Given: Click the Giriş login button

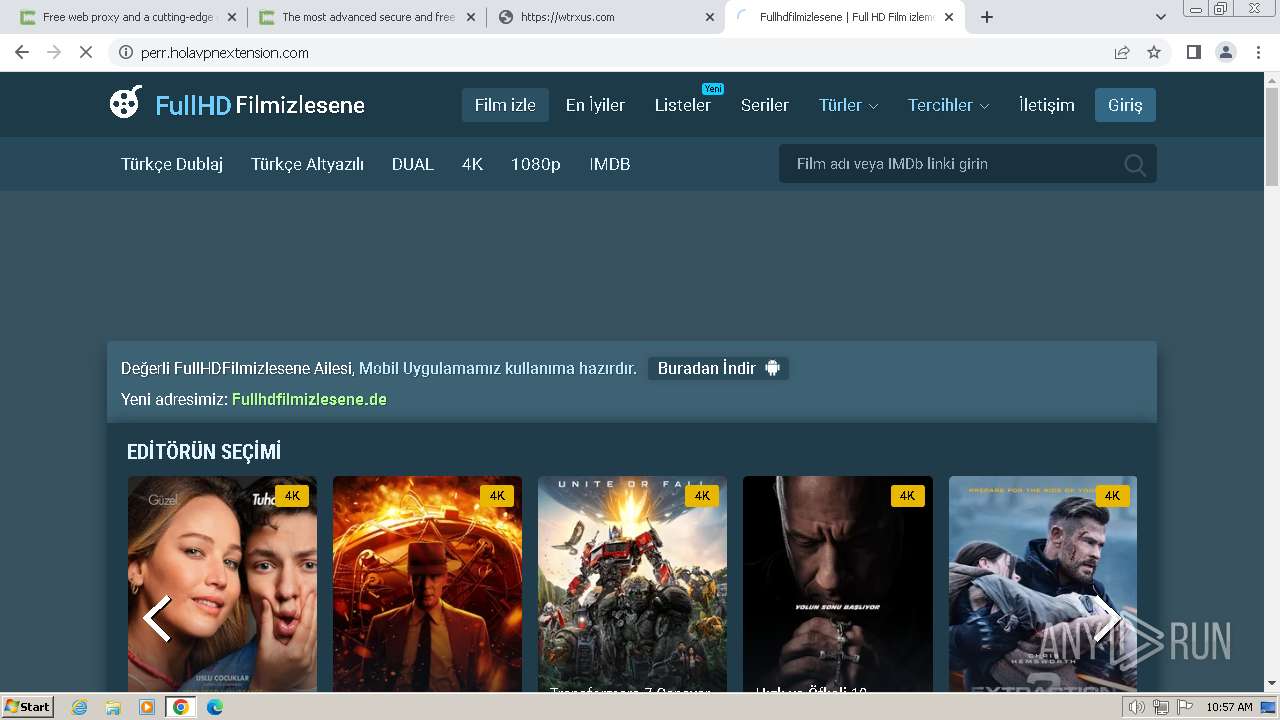Looking at the screenshot, I should (x=1125, y=105).
